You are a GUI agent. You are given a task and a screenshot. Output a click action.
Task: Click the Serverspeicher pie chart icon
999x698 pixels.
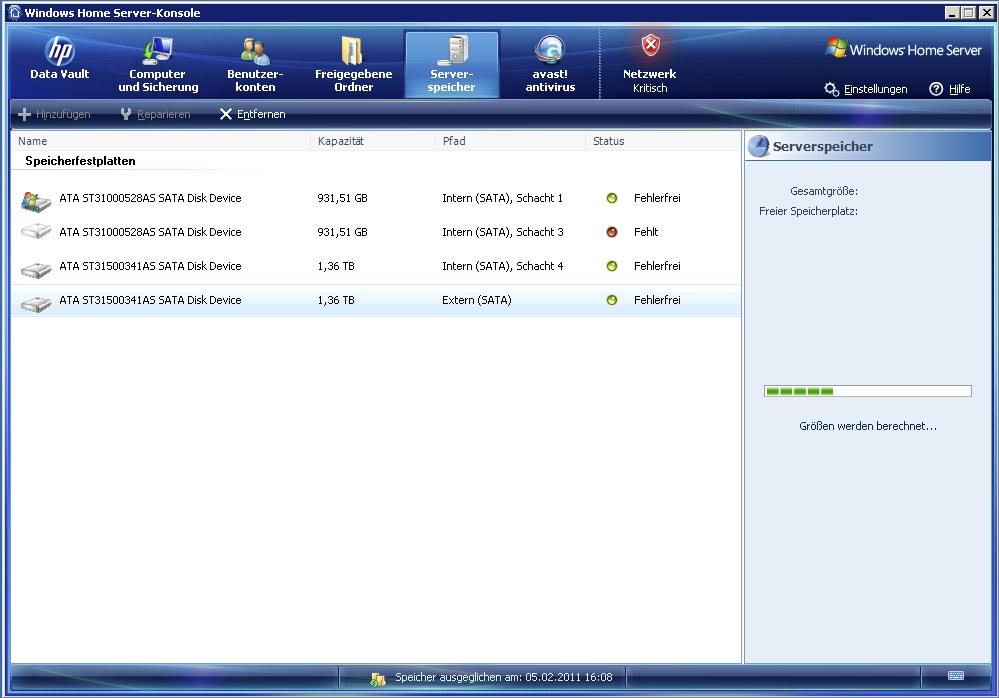[x=759, y=146]
